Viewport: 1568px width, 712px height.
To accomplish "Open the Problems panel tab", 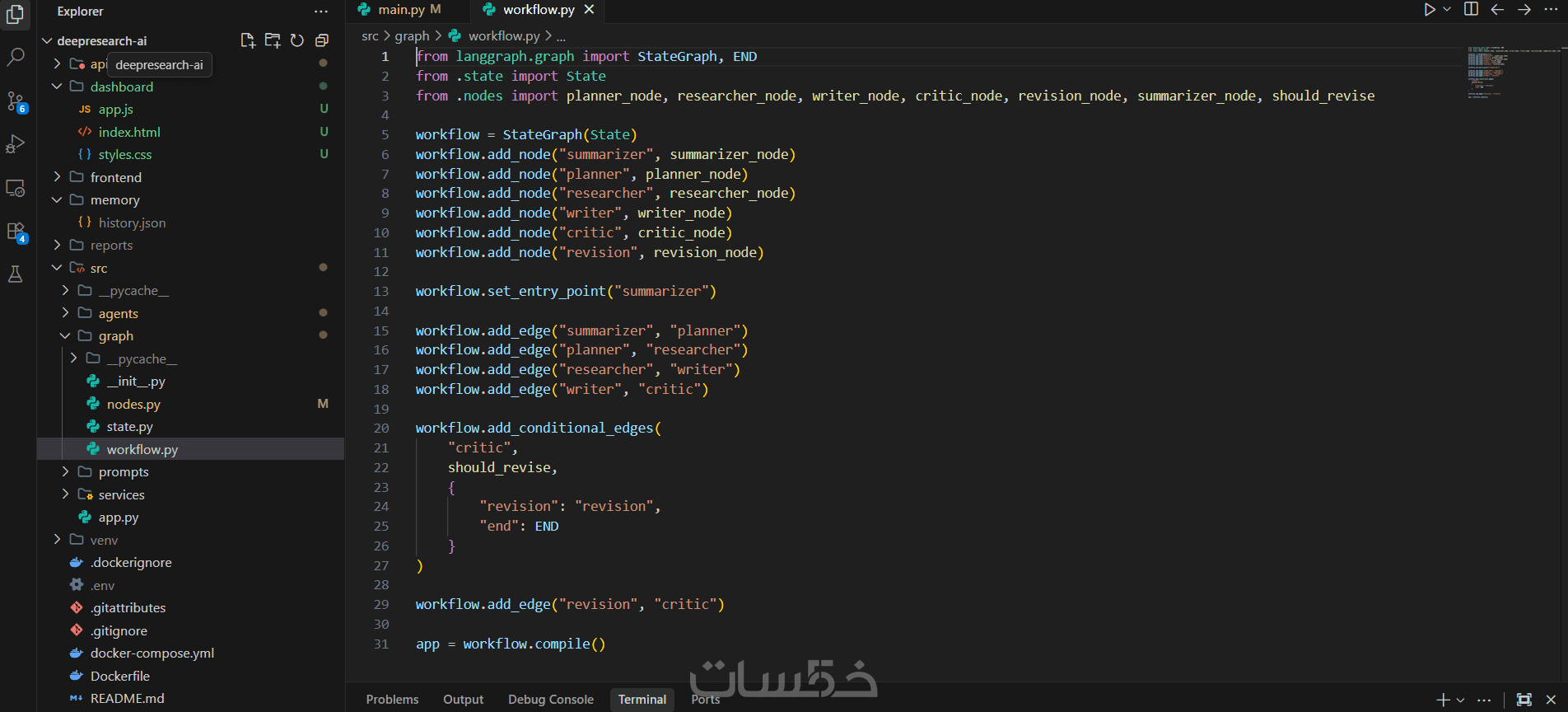I will click(x=392, y=700).
